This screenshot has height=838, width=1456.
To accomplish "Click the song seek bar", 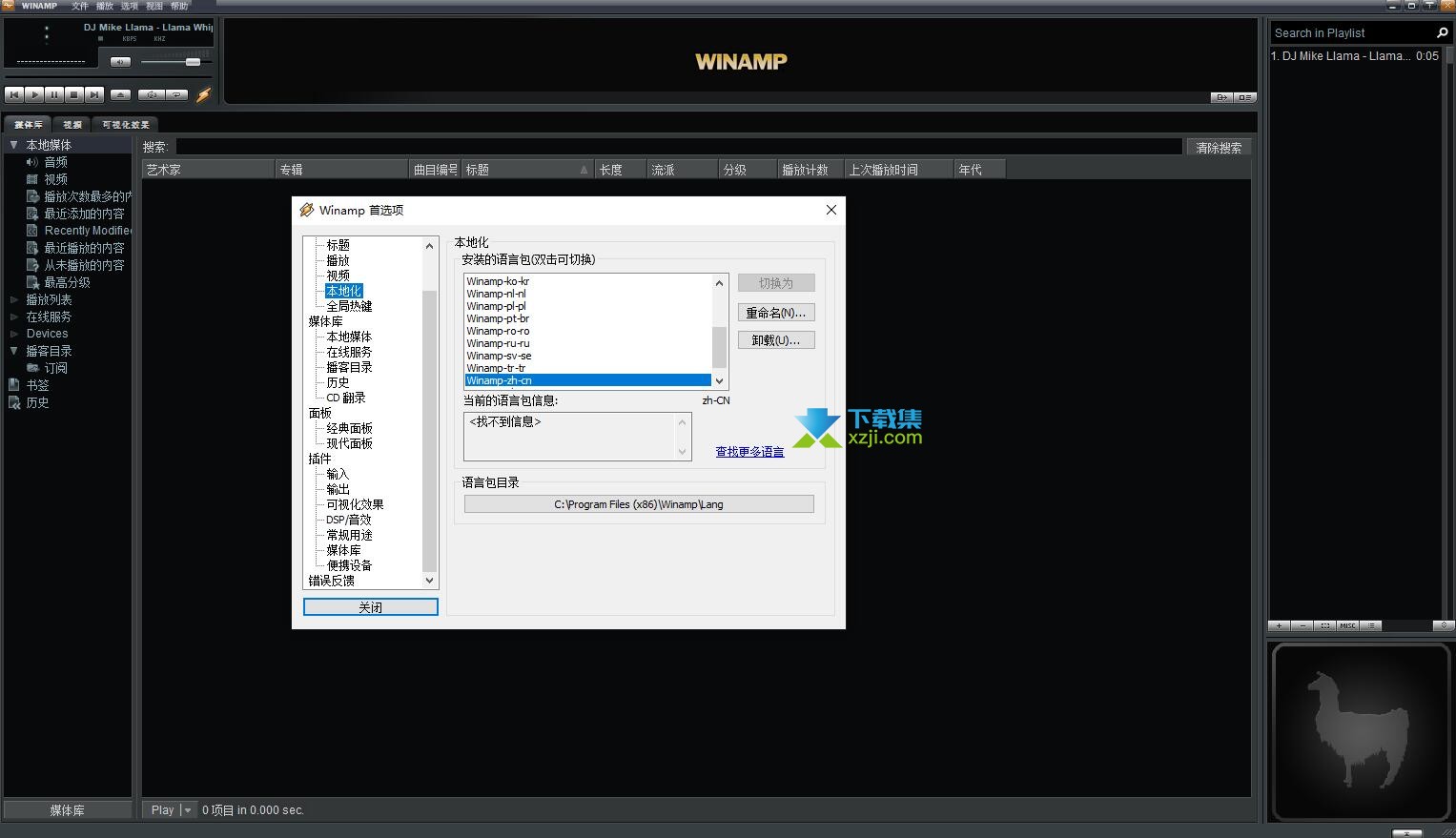I will click(108, 77).
